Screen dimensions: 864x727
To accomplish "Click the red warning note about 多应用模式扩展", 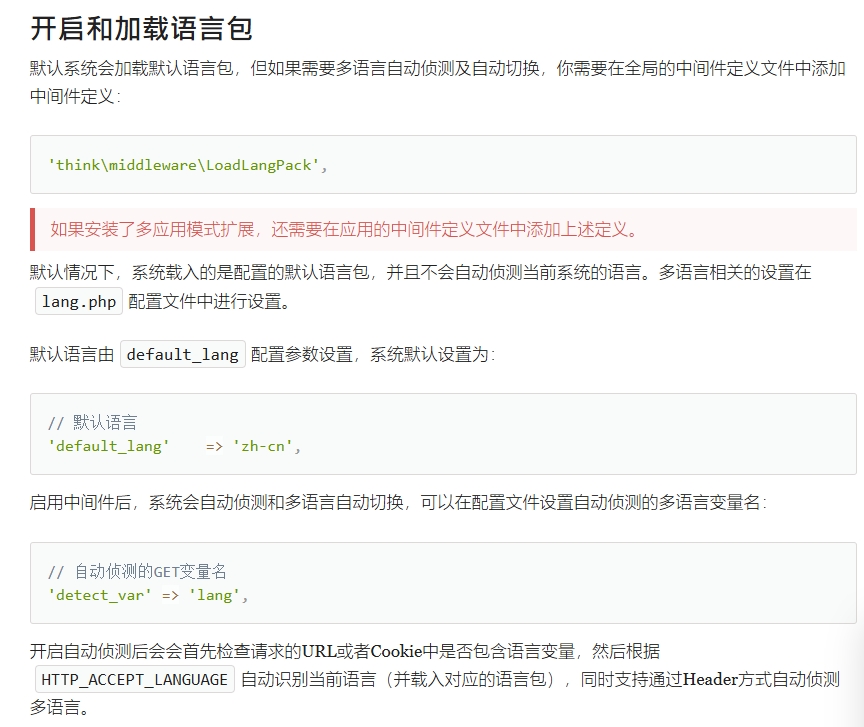I will (x=344, y=230).
